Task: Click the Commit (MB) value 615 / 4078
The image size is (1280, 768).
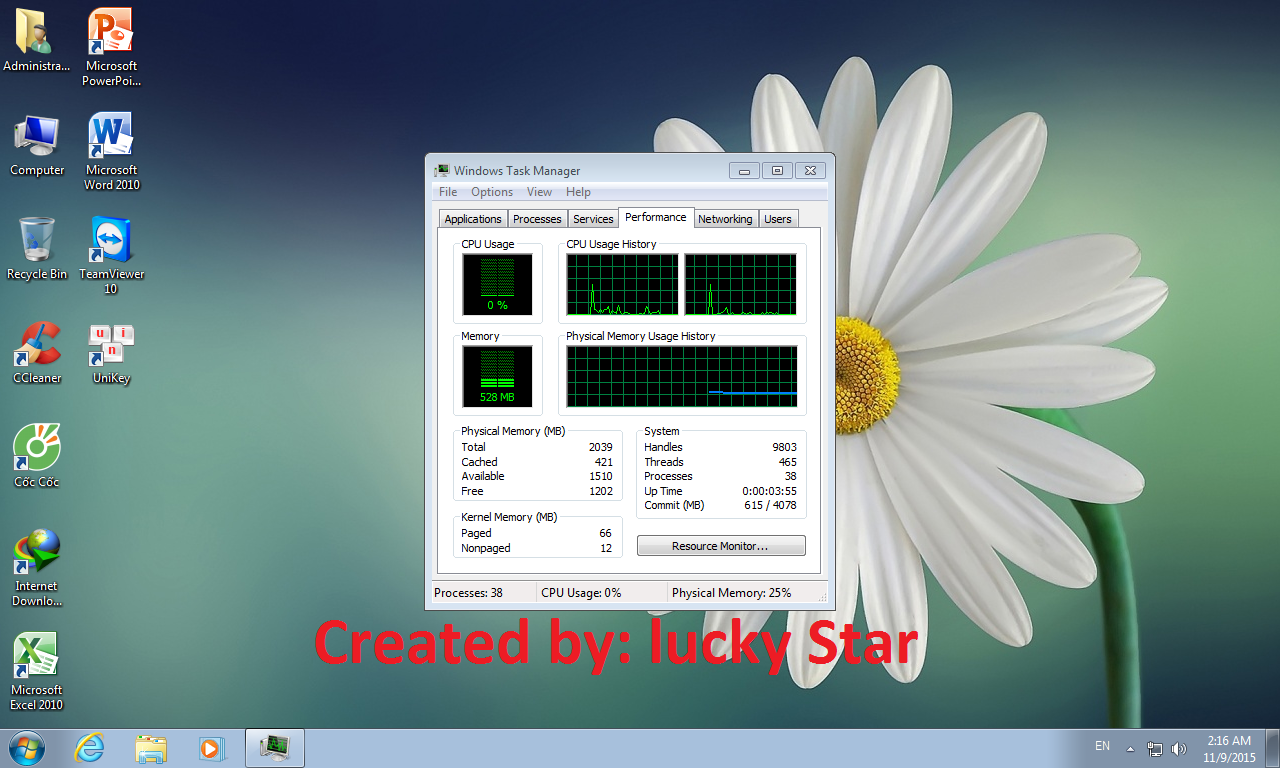Action: [x=770, y=505]
